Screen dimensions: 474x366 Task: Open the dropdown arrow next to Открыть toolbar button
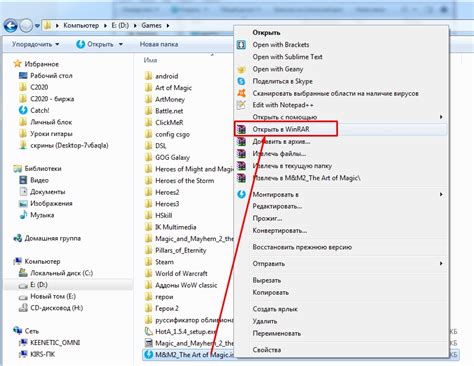coord(121,44)
